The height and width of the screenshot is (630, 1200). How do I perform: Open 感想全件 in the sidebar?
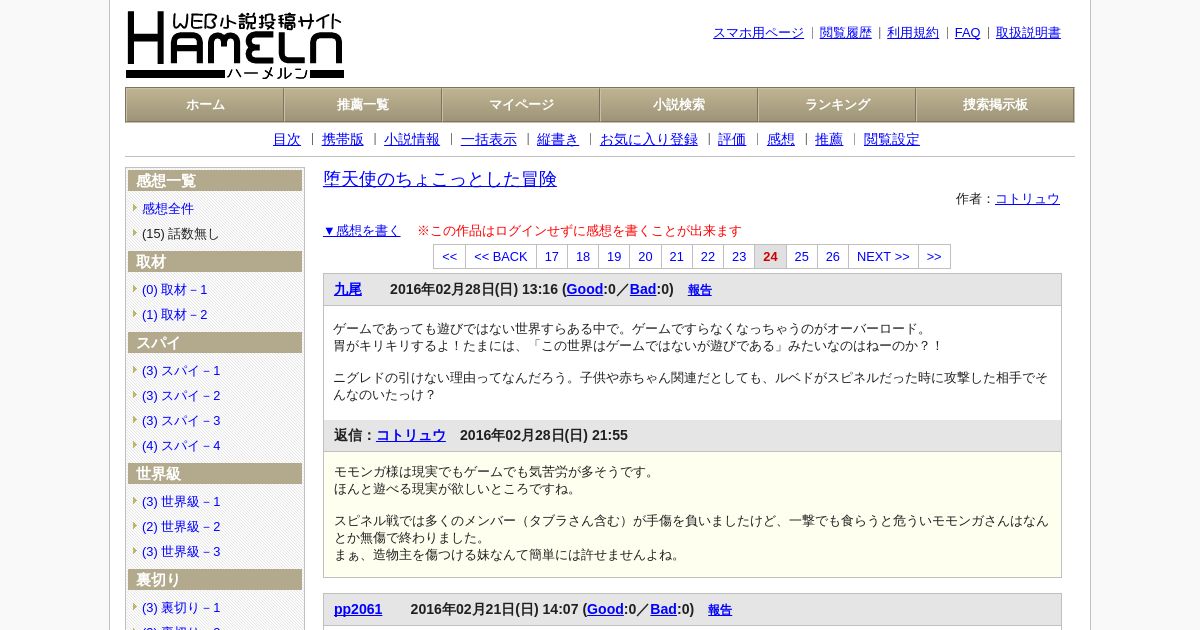(168, 209)
